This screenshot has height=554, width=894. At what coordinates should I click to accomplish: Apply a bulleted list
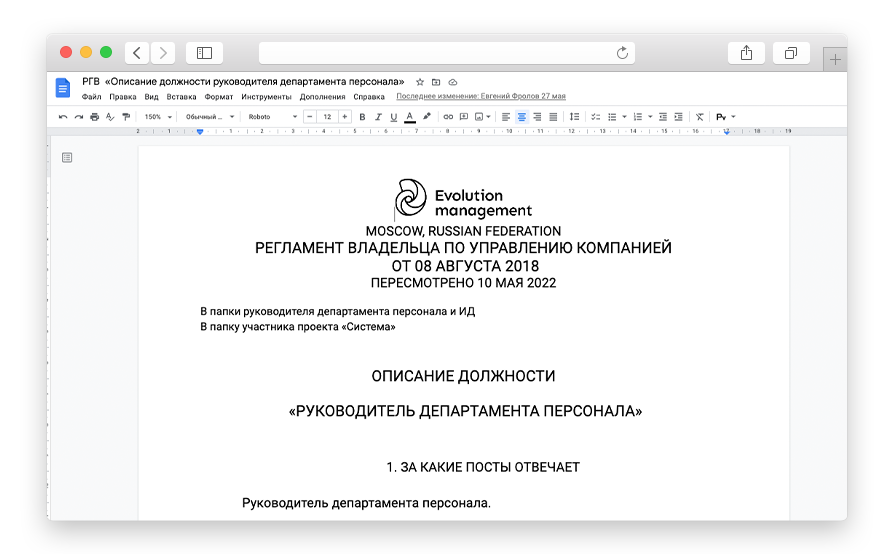612,117
